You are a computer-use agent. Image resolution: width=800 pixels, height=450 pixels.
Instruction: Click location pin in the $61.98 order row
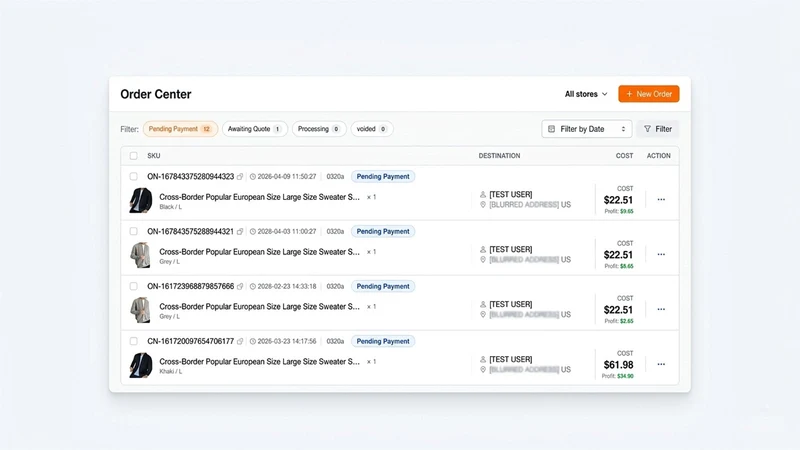click(x=483, y=369)
